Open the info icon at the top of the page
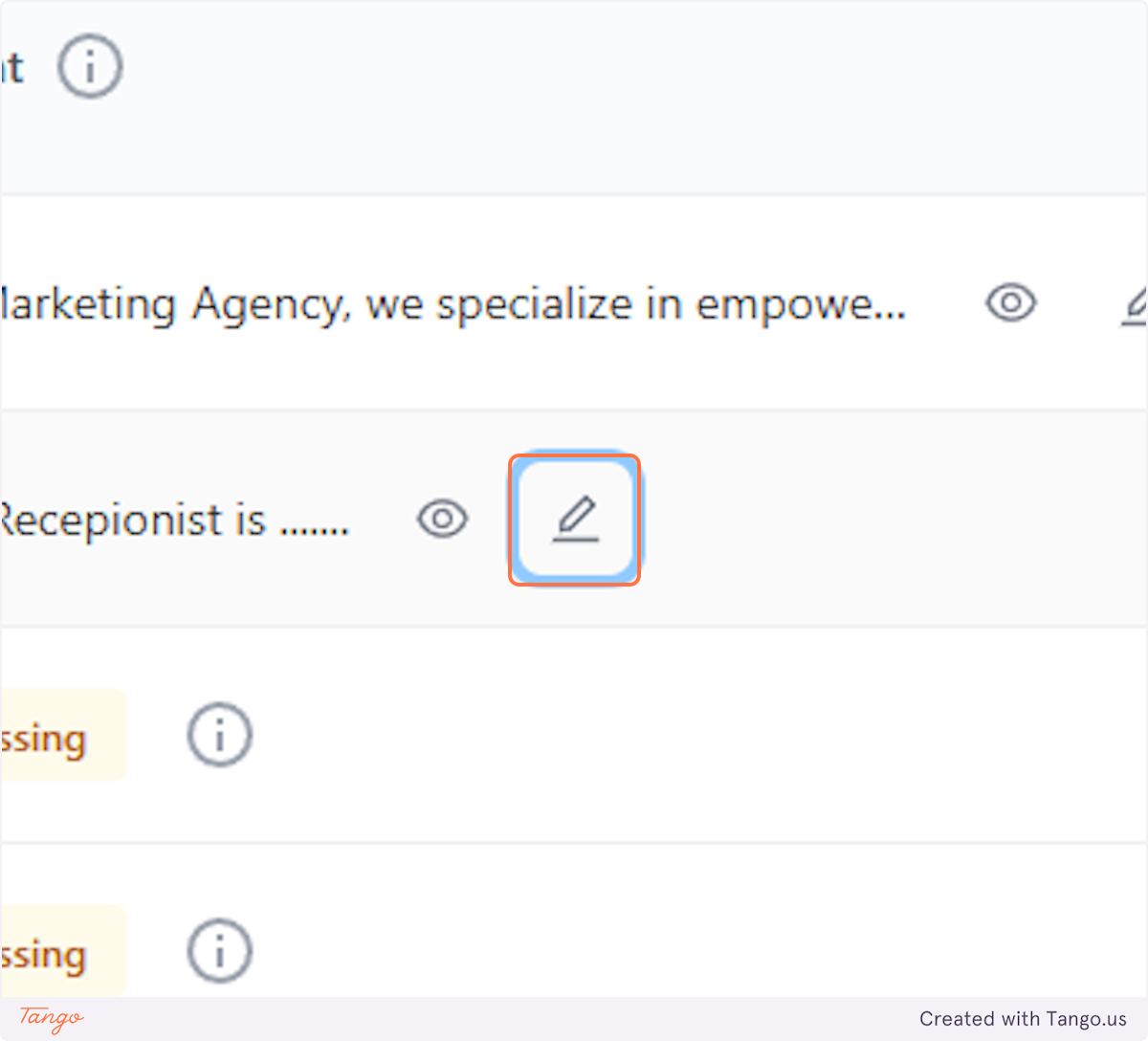 [x=89, y=65]
